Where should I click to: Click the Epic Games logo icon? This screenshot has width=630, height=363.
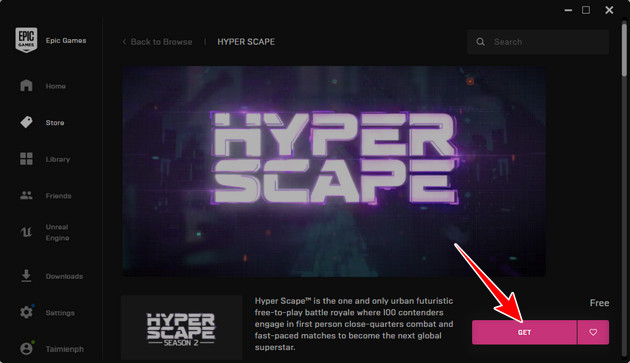click(26, 39)
